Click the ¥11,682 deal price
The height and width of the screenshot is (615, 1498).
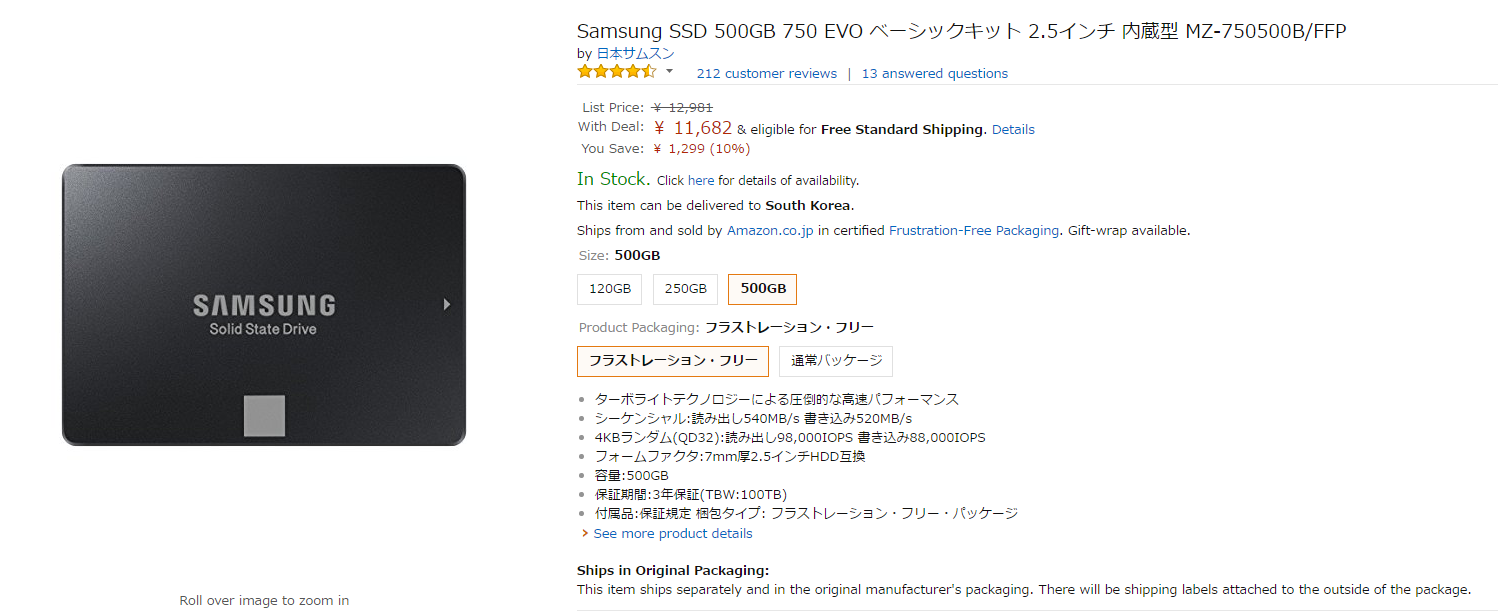[x=695, y=128]
